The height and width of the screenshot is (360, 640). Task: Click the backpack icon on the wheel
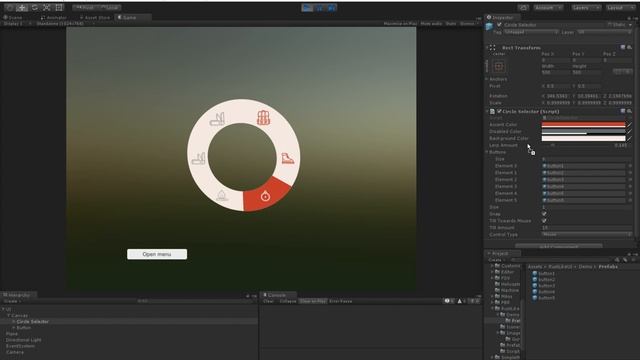pyautogui.click(x=263, y=118)
